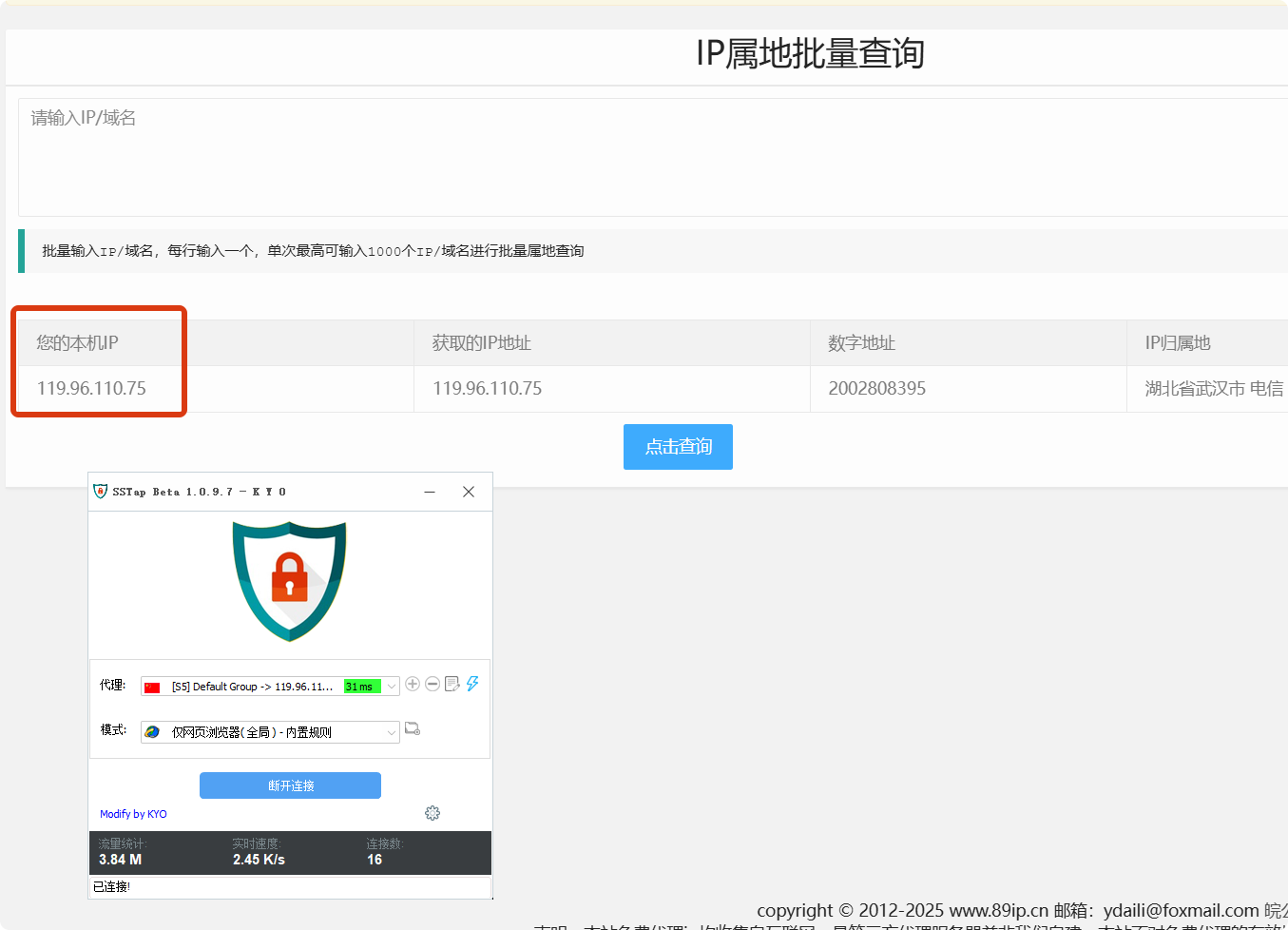This screenshot has height=930, width=1288.
Task: Expand the 模式 mode dropdown
Action: [391, 732]
